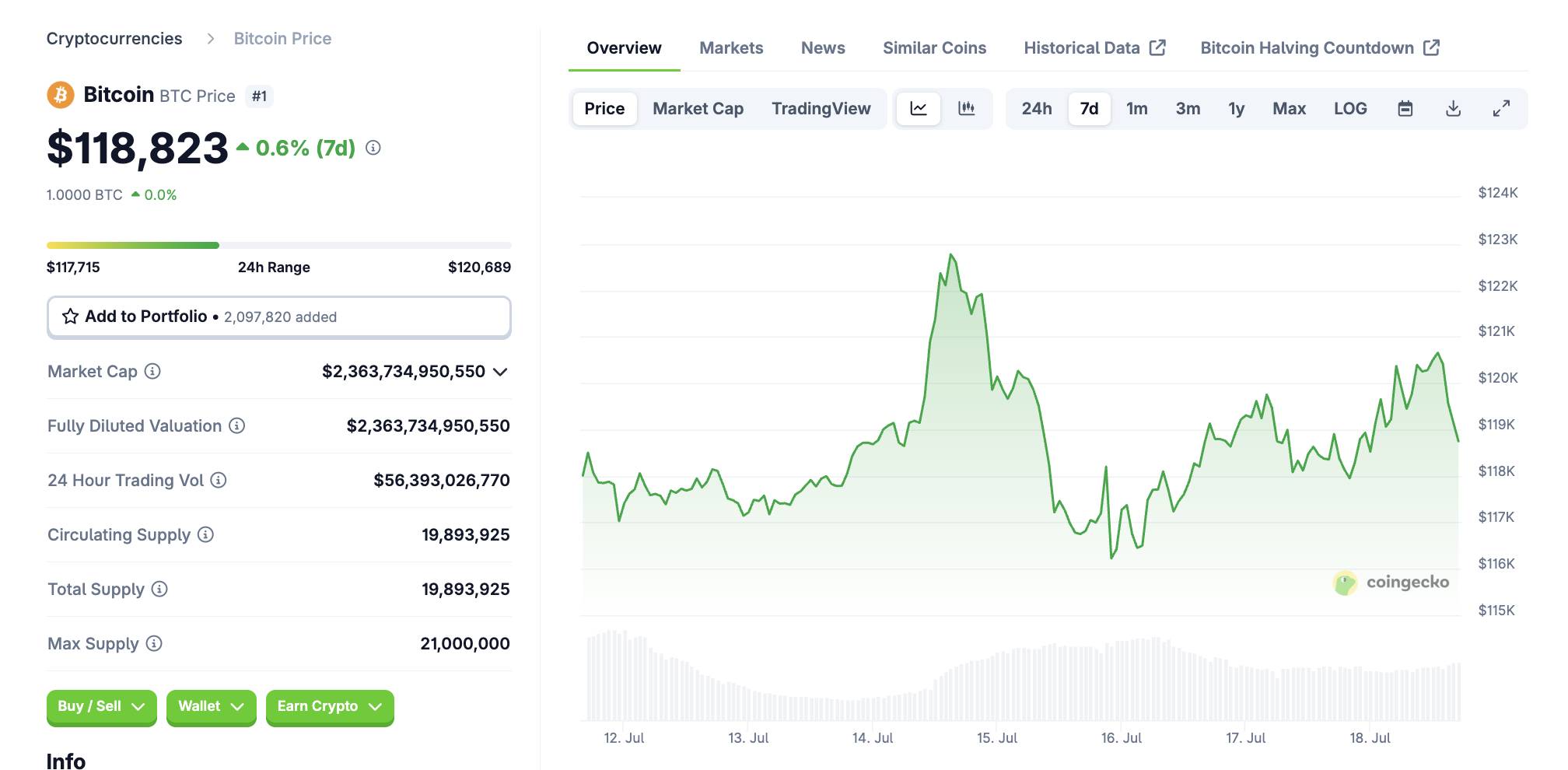Screen dimensions: 1568x770
Task: Click external link icon next to Historical Data
Action: tap(1157, 47)
